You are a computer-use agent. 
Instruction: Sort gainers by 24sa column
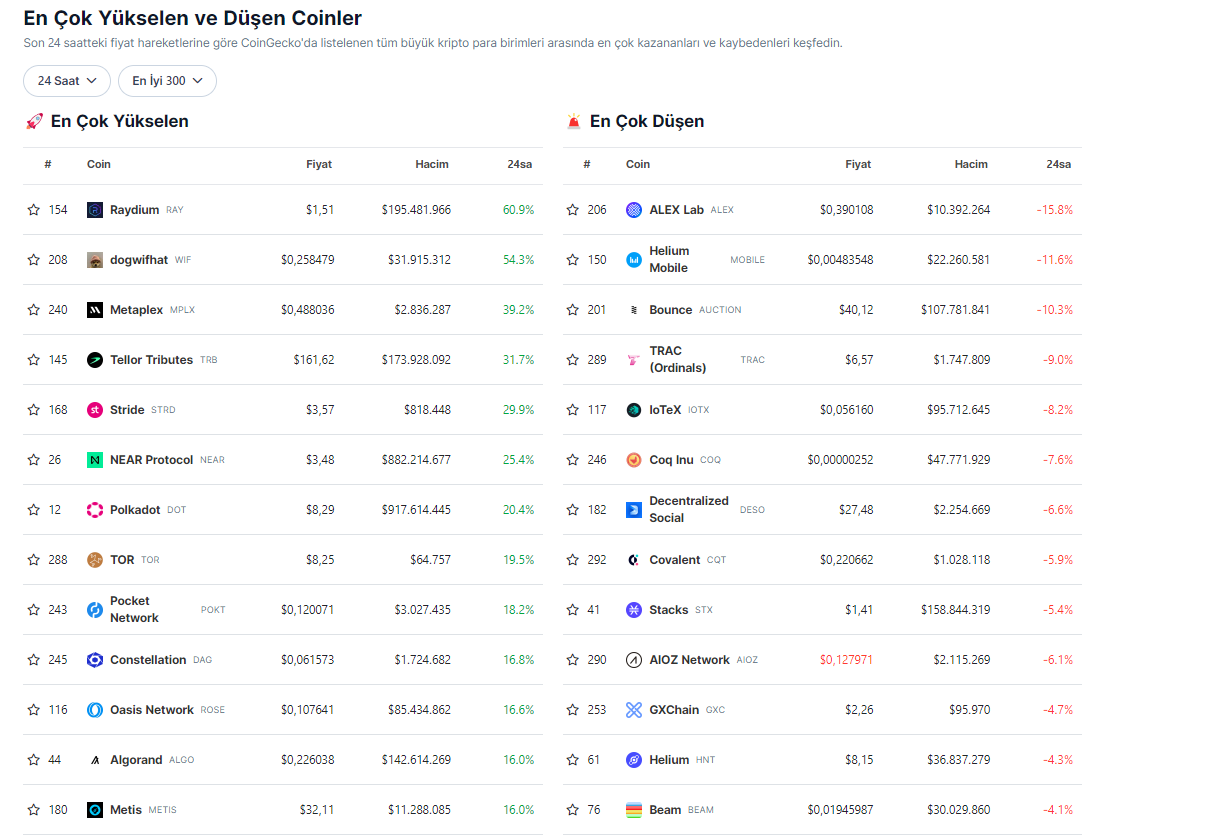(x=519, y=164)
